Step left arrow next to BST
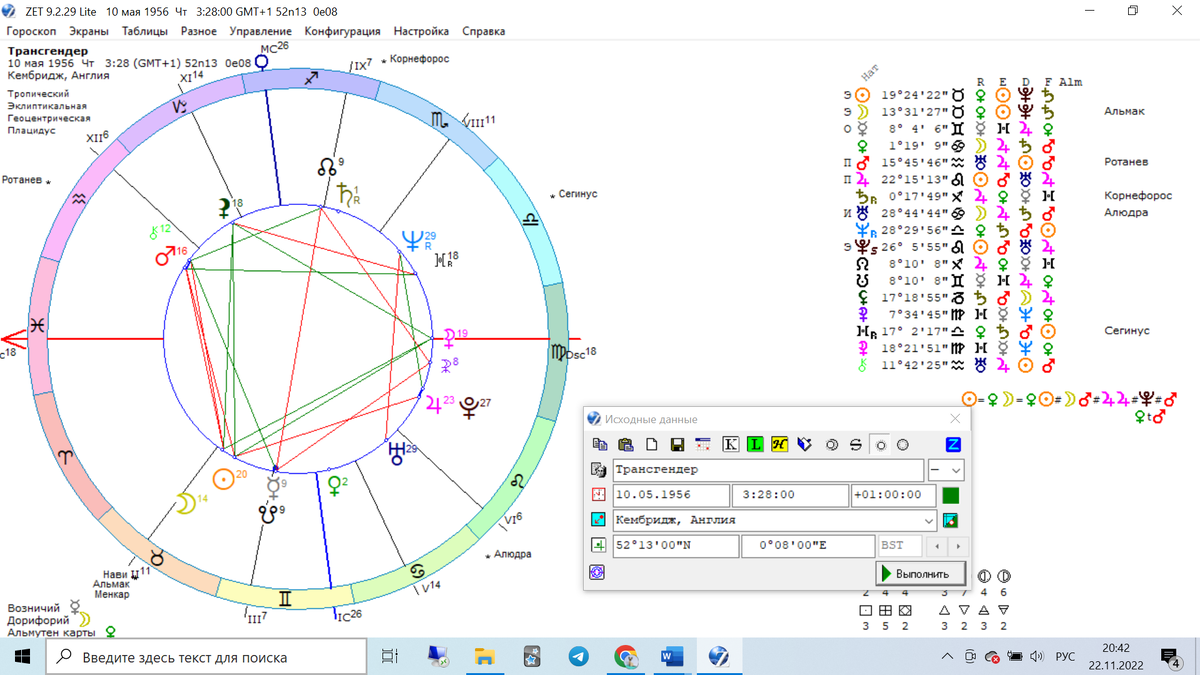1200x675 pixels. click(x=936, y=546)
